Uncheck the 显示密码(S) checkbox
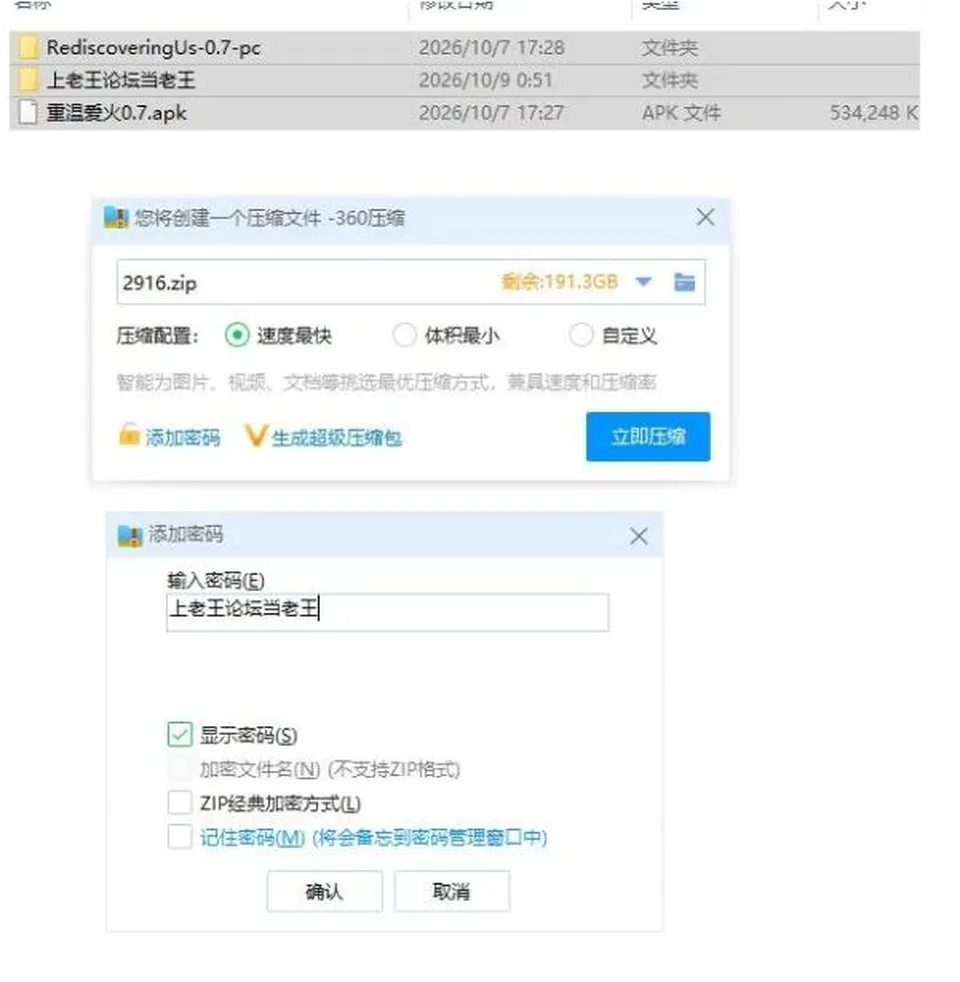960x982 pixels. click(180, 735)
